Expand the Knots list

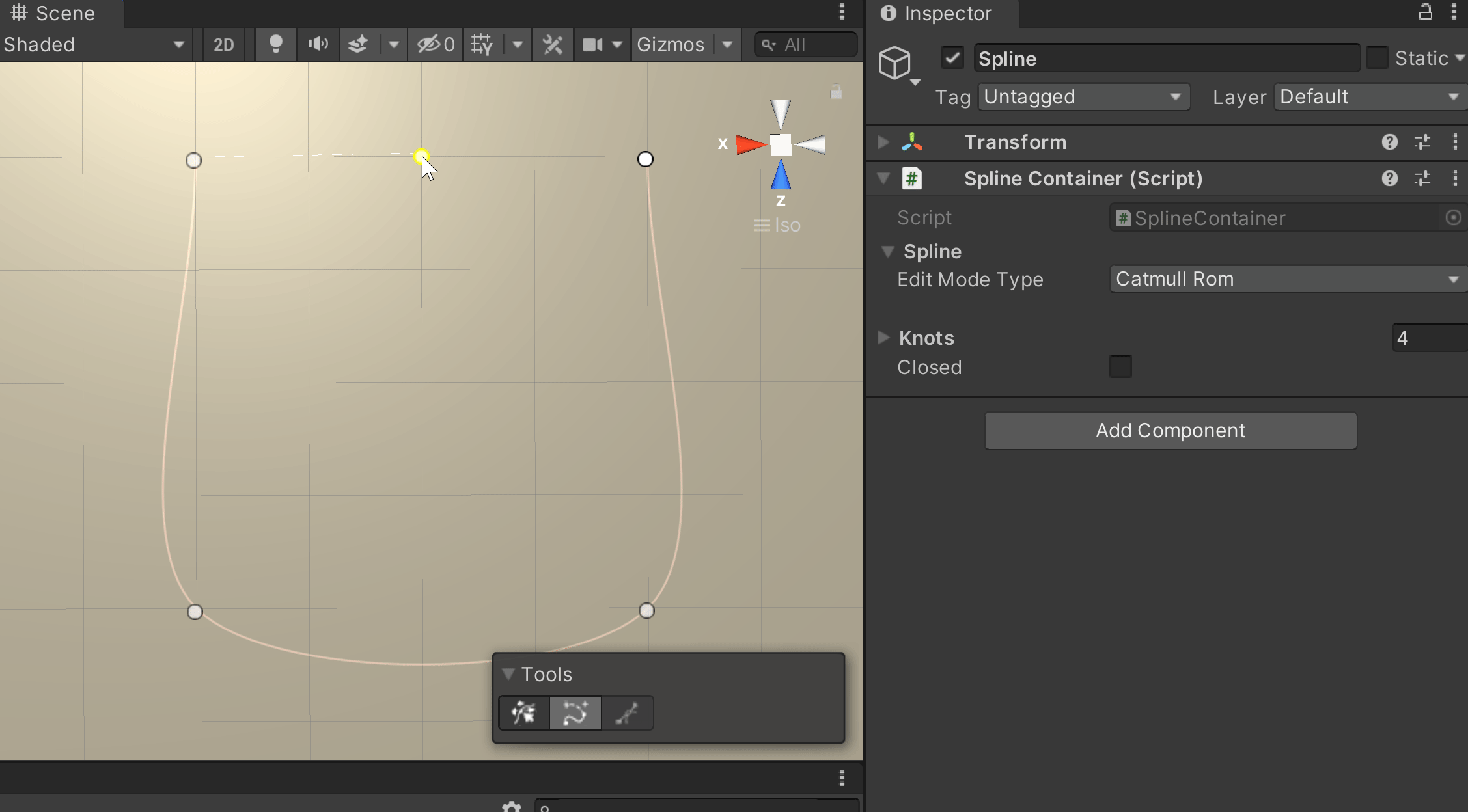click(883, 338)
